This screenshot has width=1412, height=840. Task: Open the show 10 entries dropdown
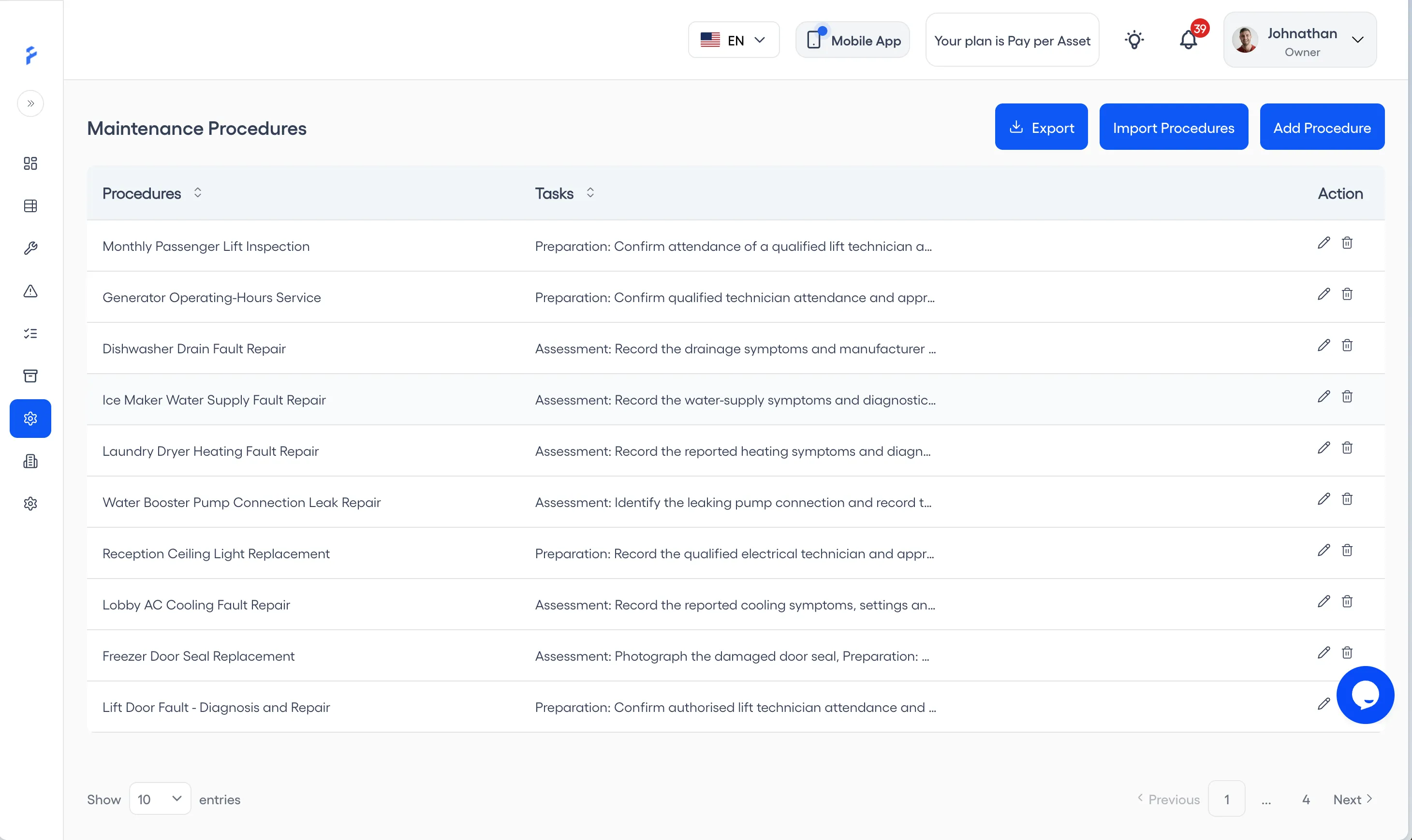click(160, 799)
